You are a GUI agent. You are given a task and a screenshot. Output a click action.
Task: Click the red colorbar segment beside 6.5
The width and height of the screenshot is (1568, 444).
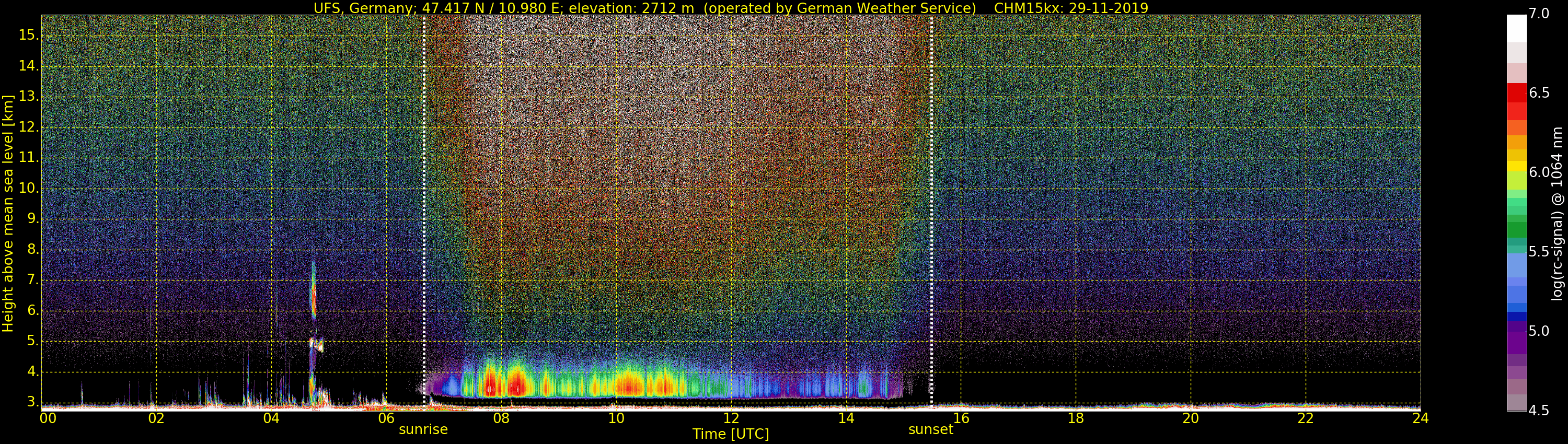tap(1517, 93)
